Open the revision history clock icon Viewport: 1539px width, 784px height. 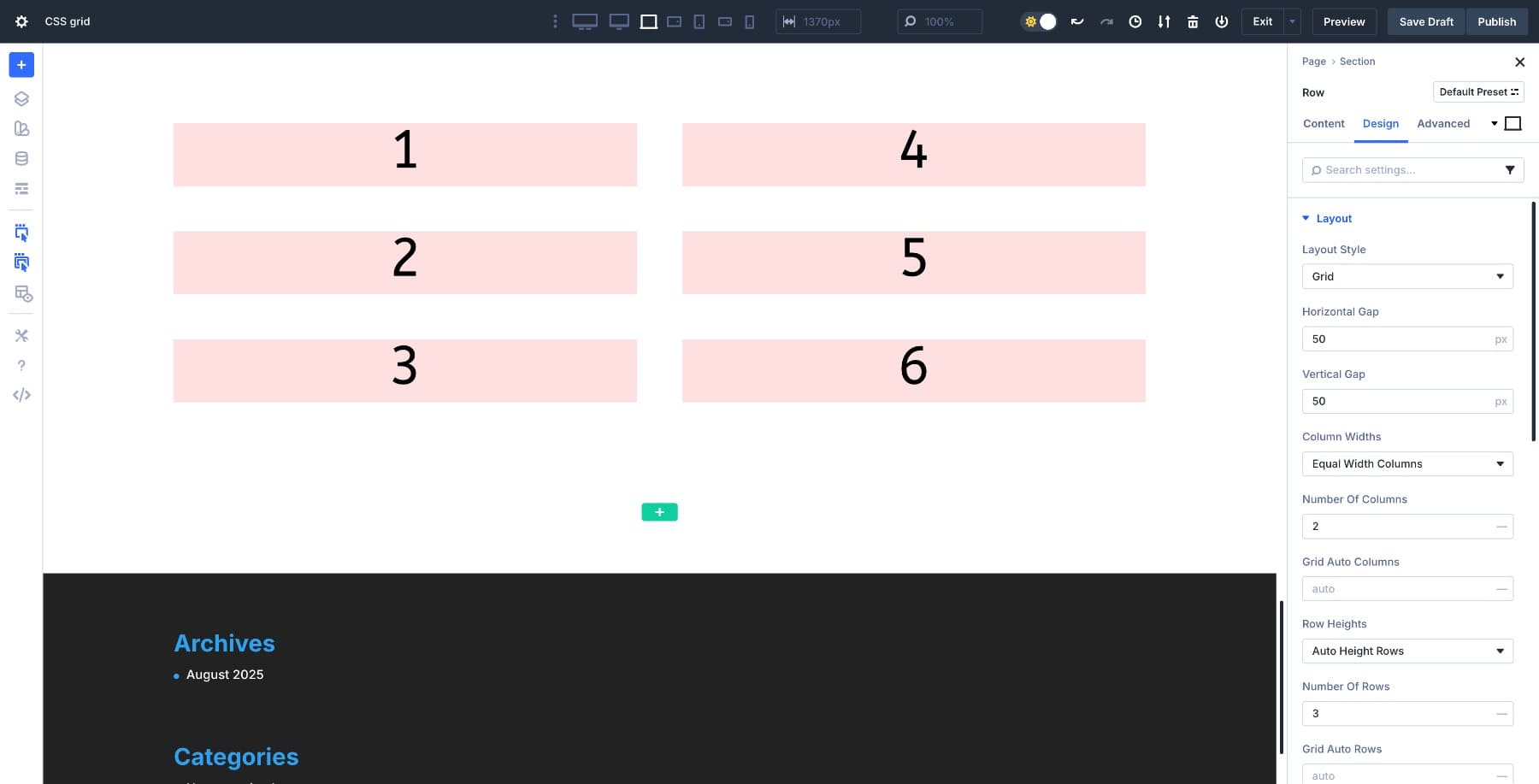pyautogui.click(x=1135, y=21)
